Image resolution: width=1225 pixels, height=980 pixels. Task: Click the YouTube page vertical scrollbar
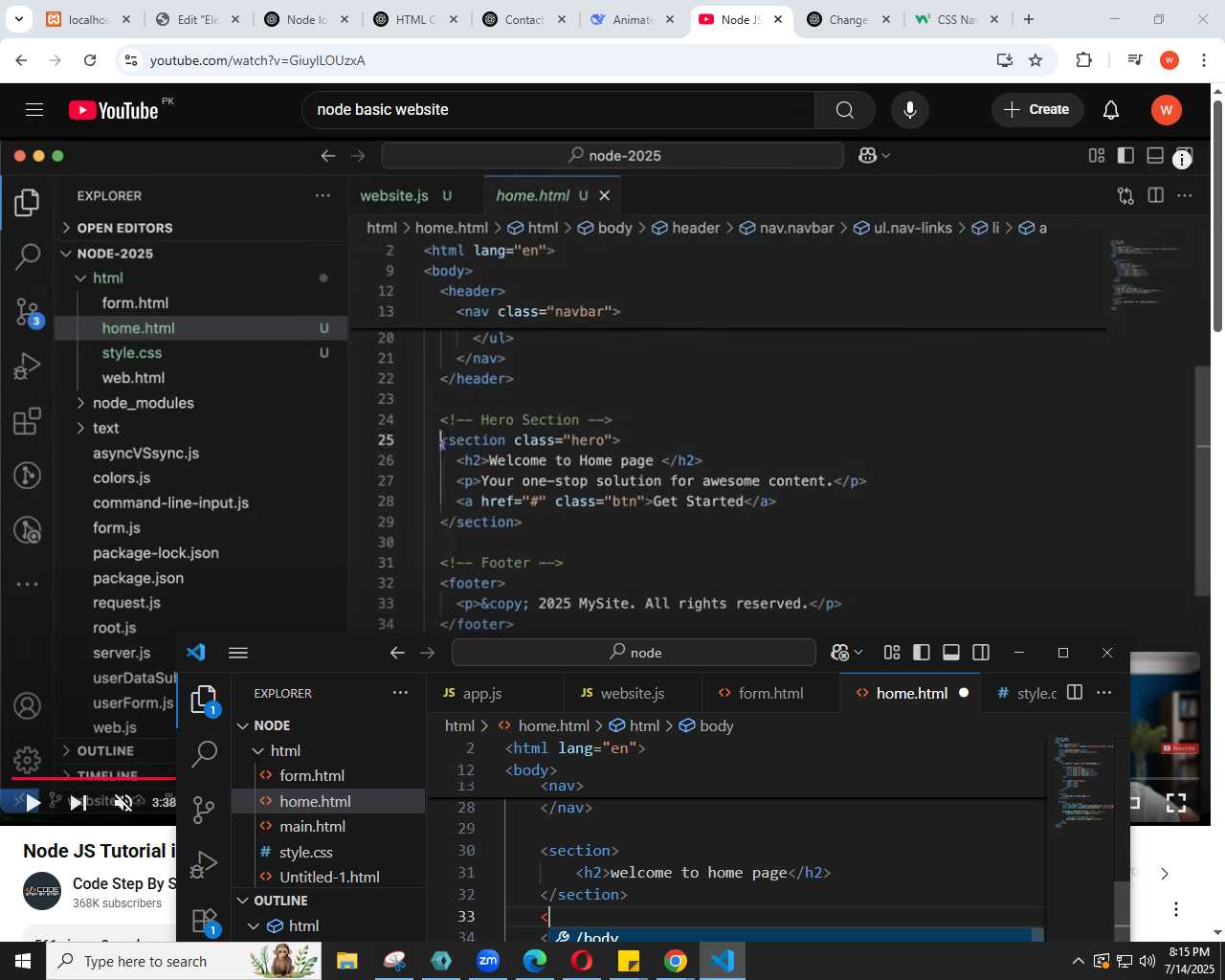[1217, 218]
